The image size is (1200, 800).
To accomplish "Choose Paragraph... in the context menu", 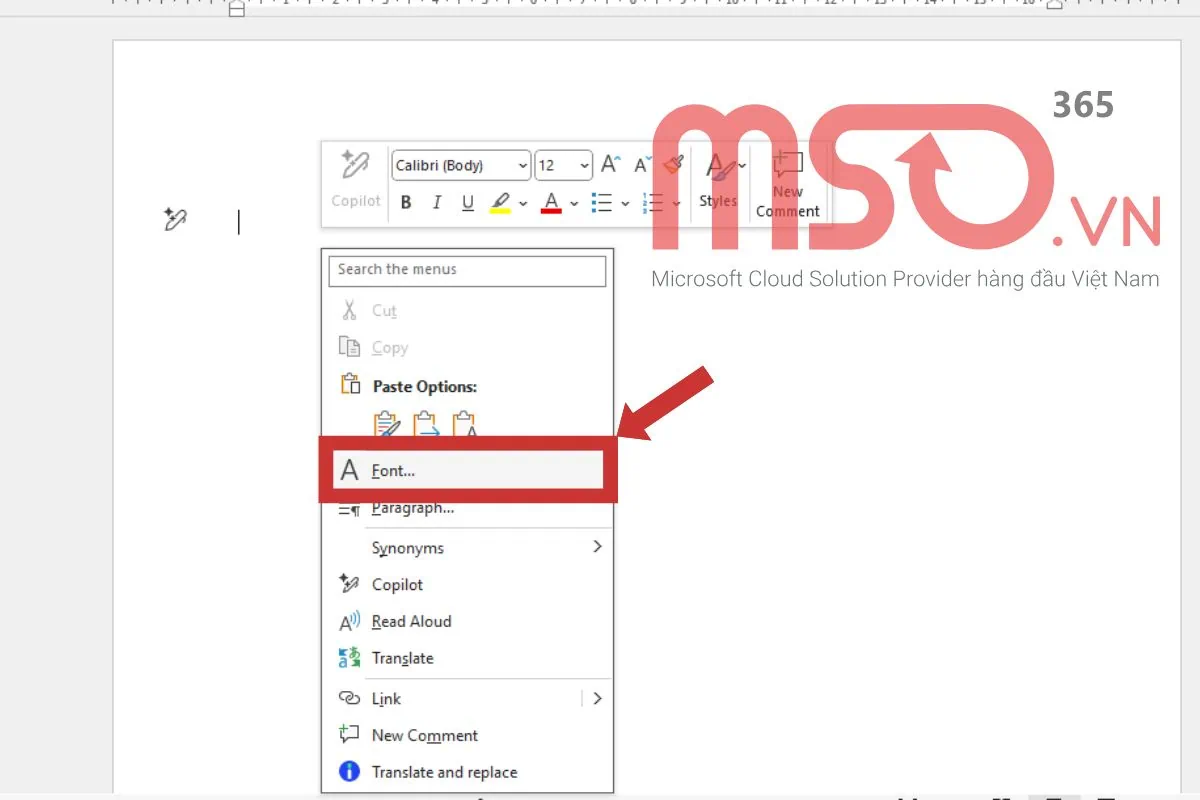I will [x=412, y=508].
